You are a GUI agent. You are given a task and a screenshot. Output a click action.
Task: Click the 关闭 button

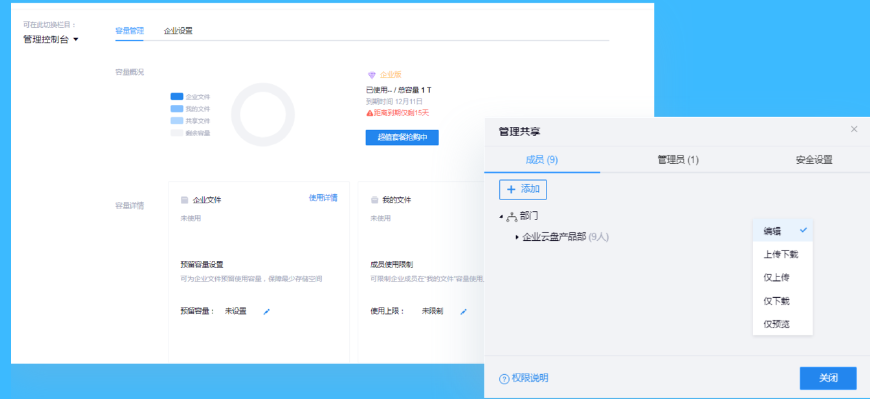tap(828, 378)
